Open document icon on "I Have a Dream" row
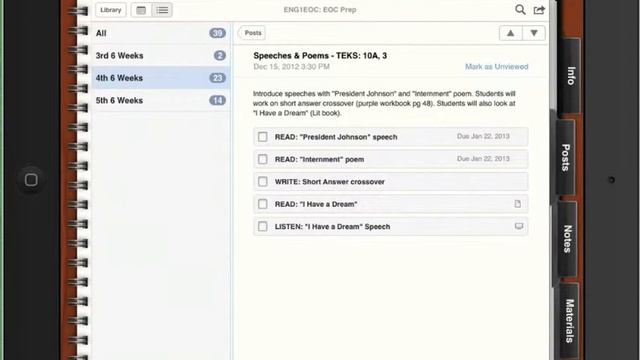Viewport: 640px width, 360px height. click(x=518, y=204)
